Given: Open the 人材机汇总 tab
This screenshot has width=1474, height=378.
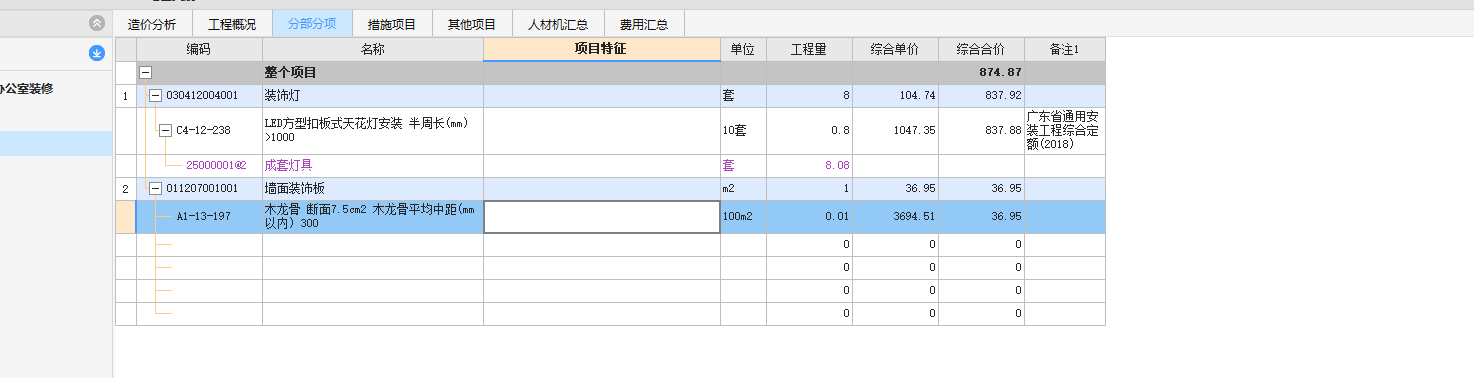Looking at the screenshot, I should pos(558,24).
